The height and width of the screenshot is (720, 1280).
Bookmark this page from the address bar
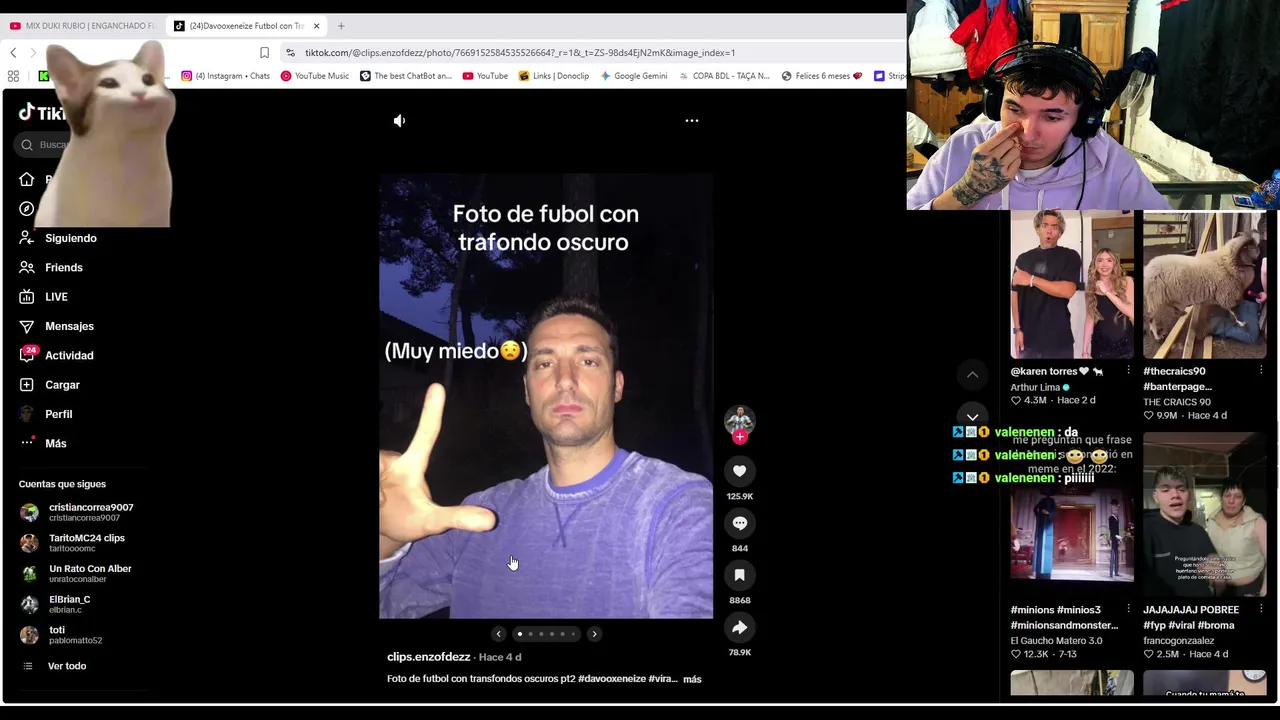pos(264,53)
